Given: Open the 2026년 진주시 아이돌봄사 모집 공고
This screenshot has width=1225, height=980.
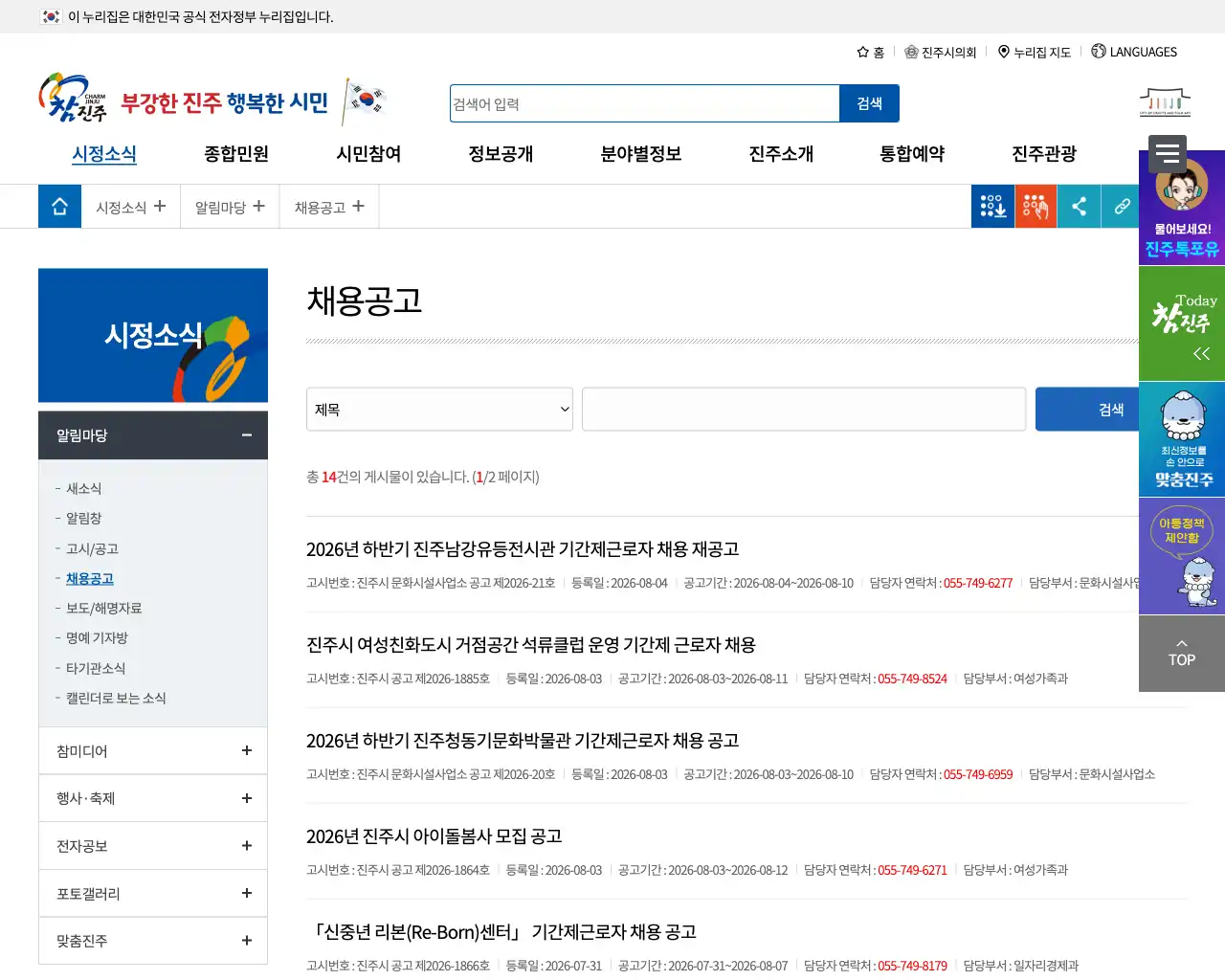Looking at the screenshot, I should 434,836.
